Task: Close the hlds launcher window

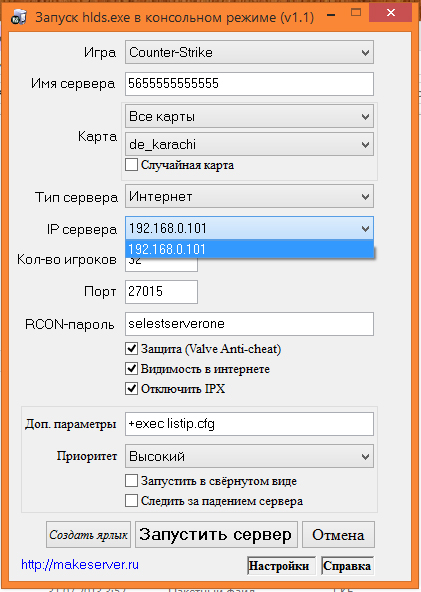Action: [x=390, y=14]
